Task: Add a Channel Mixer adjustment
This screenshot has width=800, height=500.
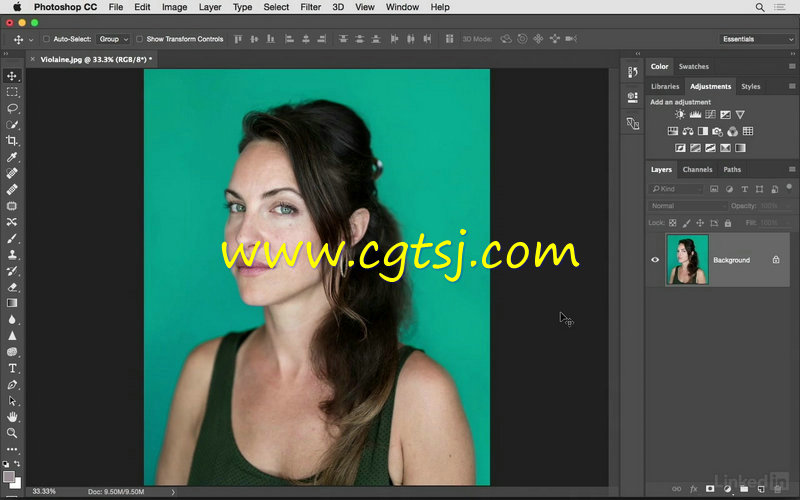Action: pos(733,131)
